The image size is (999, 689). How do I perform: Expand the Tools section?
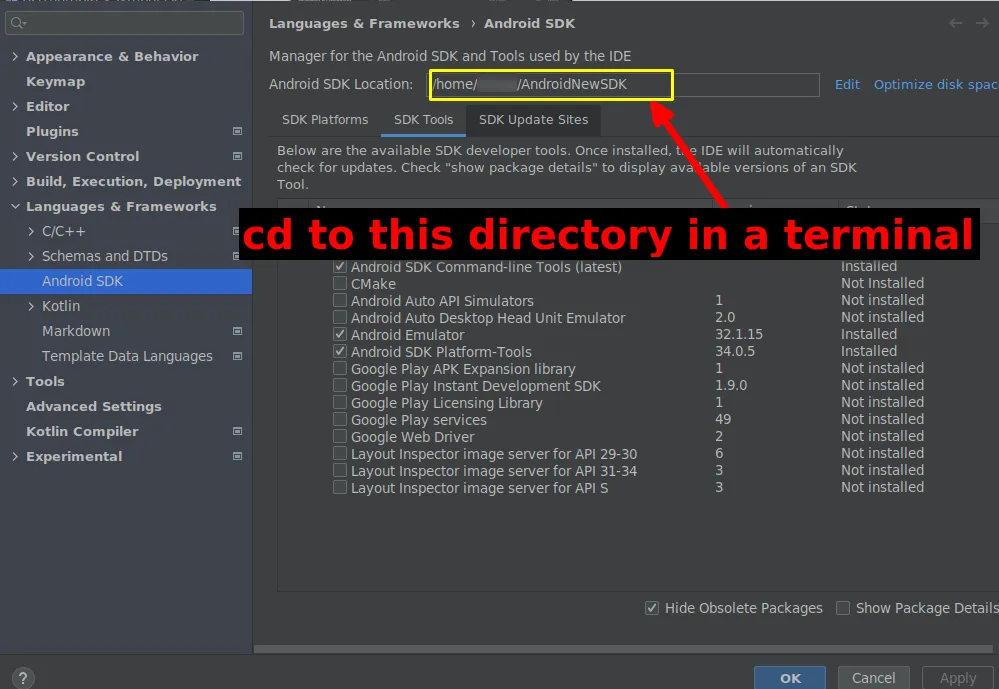point(15,381)
